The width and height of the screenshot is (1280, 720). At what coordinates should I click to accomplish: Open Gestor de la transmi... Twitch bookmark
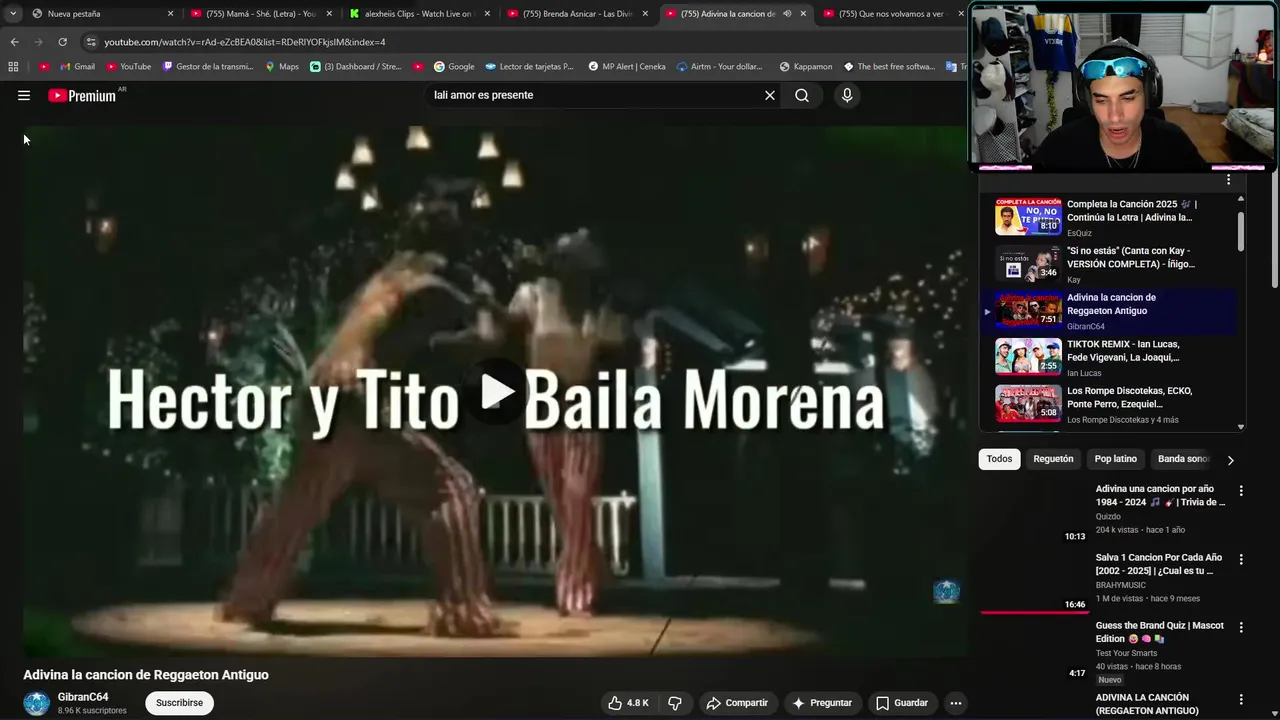coord(208,67)
